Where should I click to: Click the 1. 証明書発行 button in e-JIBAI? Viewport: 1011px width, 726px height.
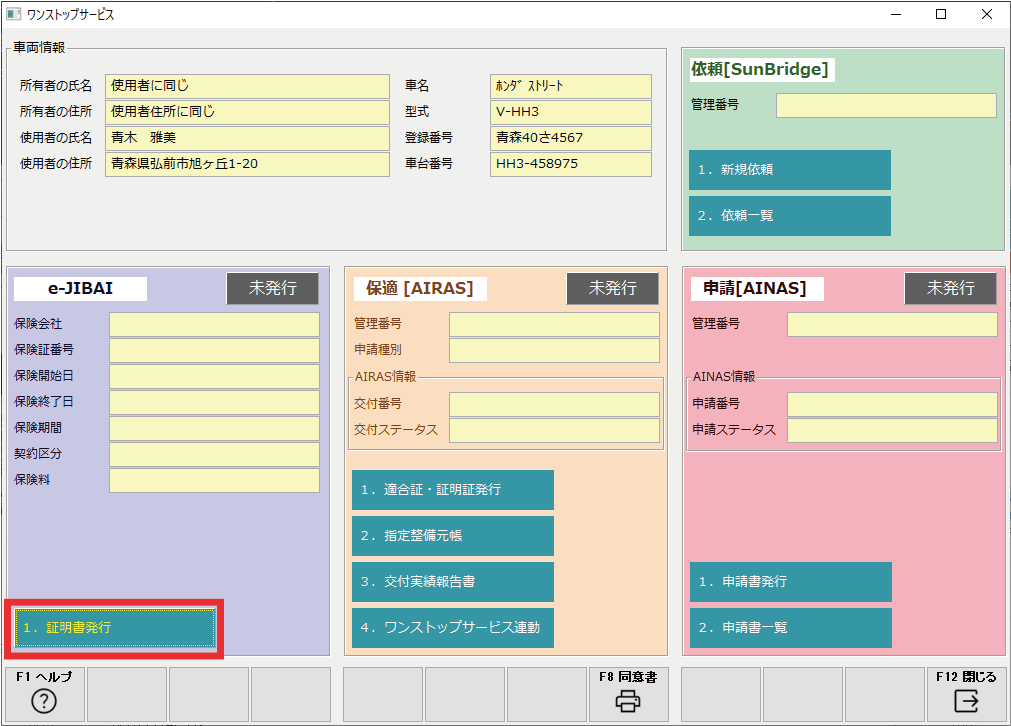coord(115,627)
